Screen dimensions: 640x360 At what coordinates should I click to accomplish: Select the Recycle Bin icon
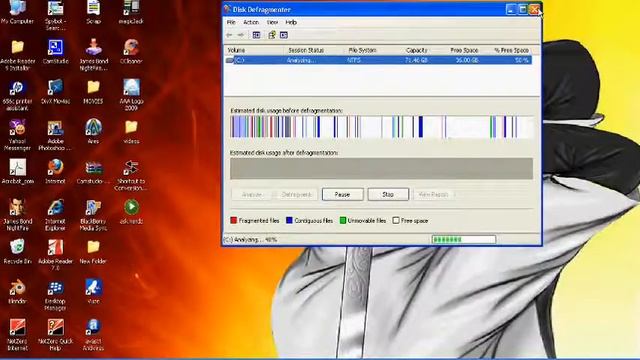(17, 251)
